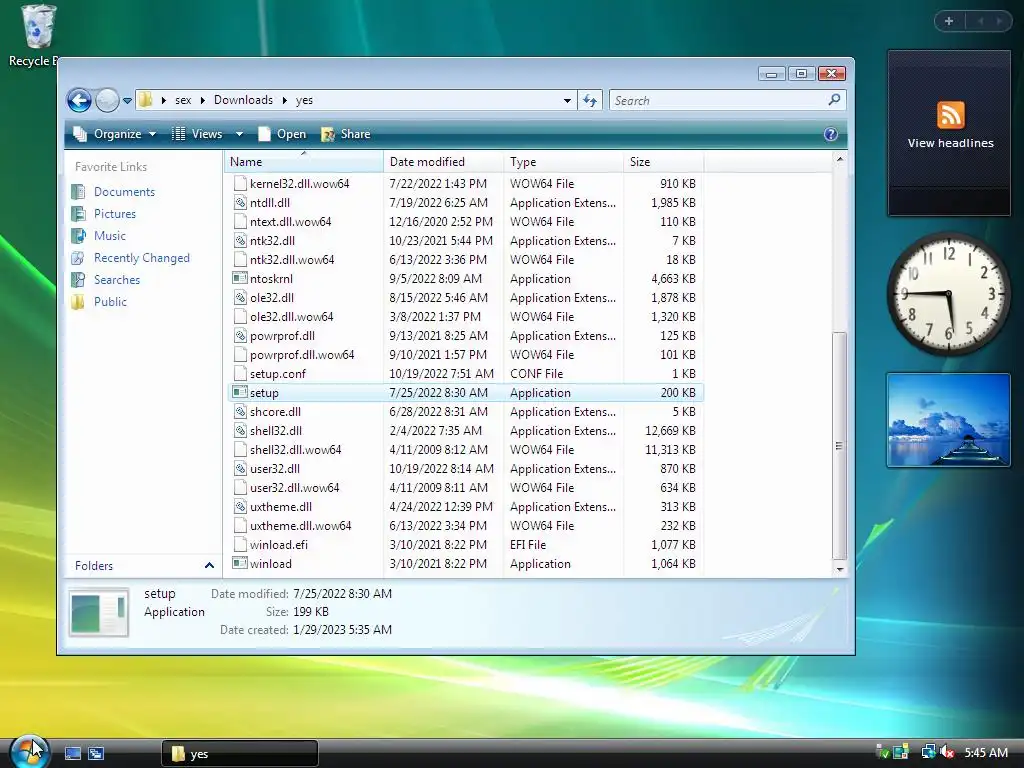This screenshot has width=1024, height=768.
Task: Click Show Desktop quick launch icon
Action: (x=72, y=753)
